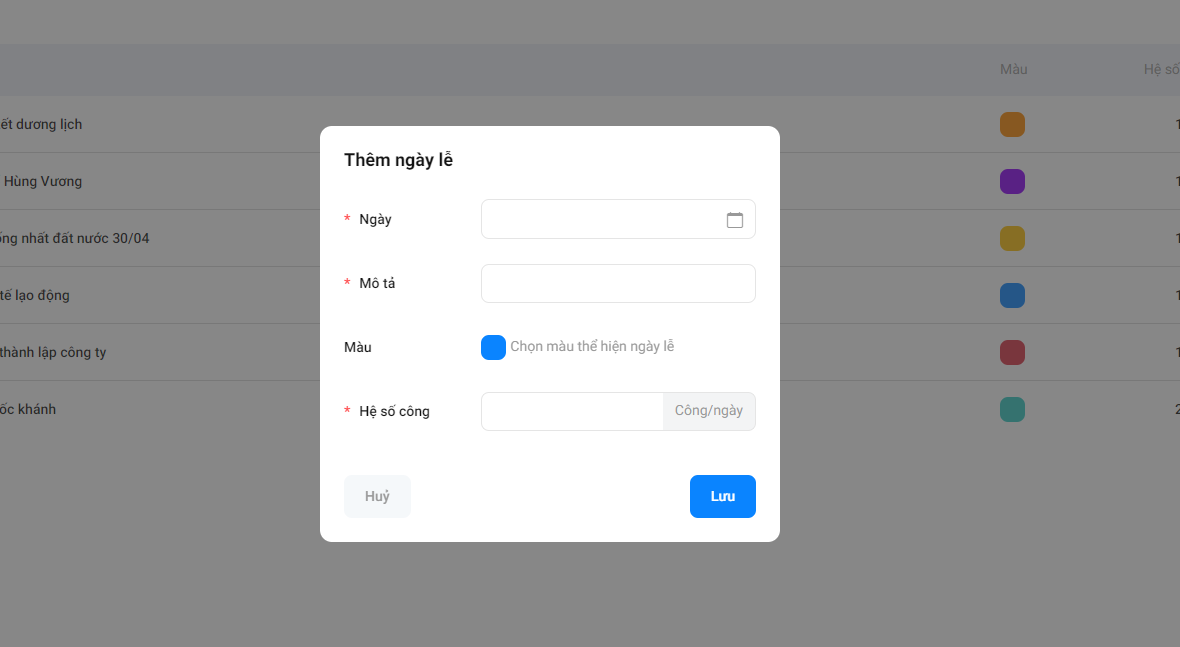Click the teal swatch in Quốc khánh row

click(x=1012, y=409)
